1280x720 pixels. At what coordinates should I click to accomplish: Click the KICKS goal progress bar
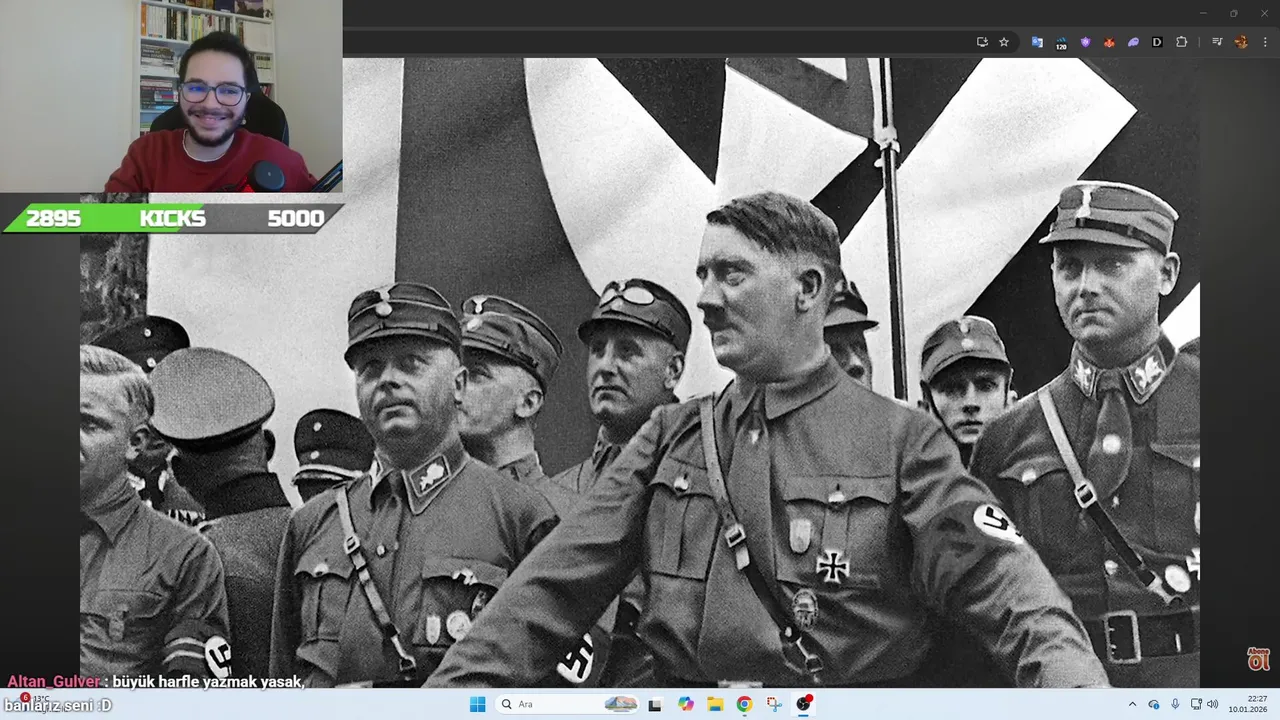[174, 218]
